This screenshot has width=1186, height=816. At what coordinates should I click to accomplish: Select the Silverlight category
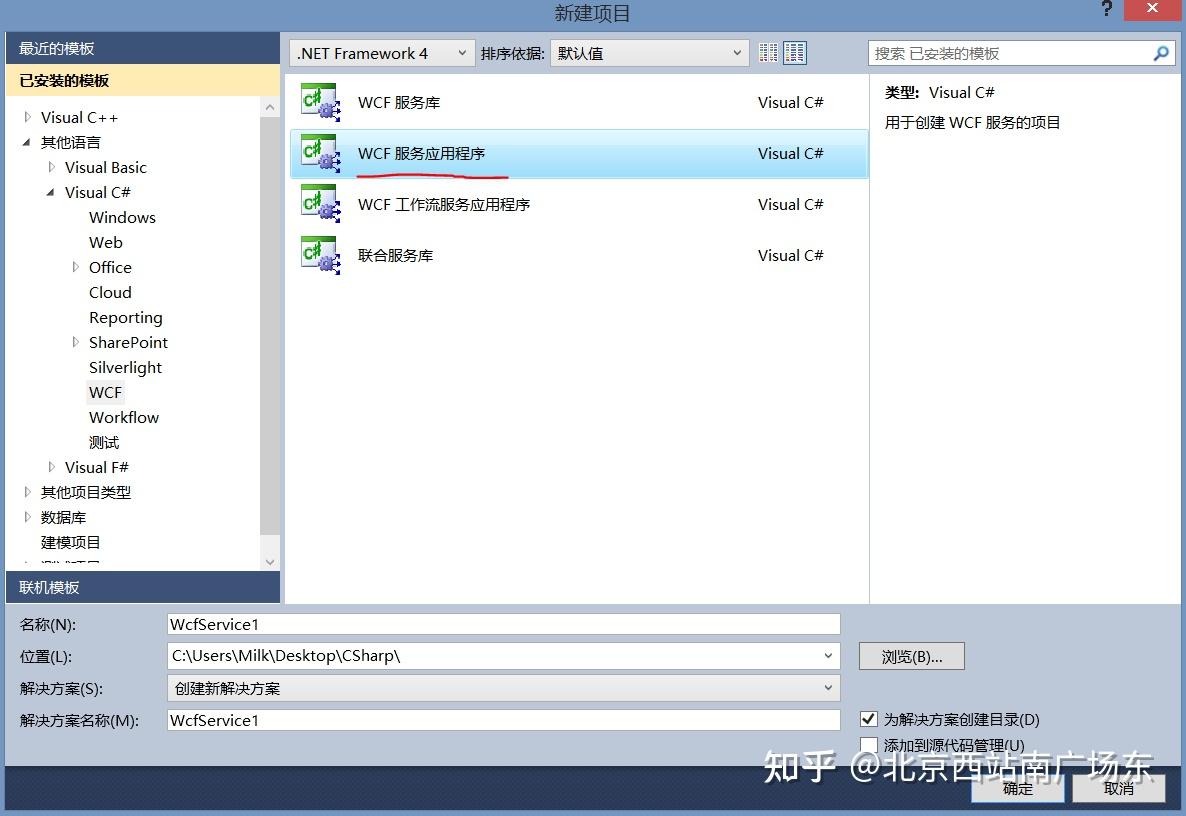click(x=126, y=368)
